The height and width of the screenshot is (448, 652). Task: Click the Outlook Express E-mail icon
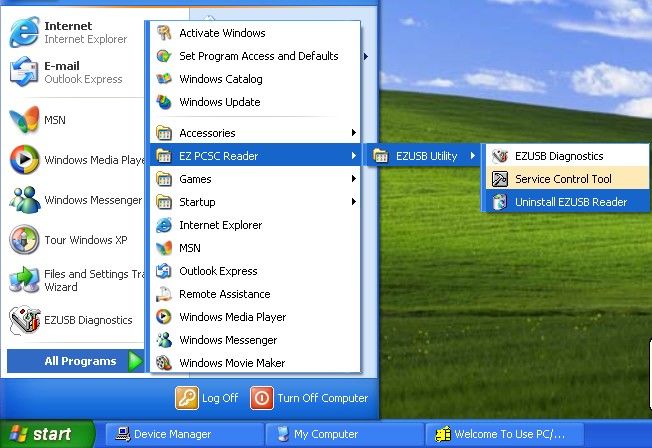pyautogui.click(x=24, y=72)
